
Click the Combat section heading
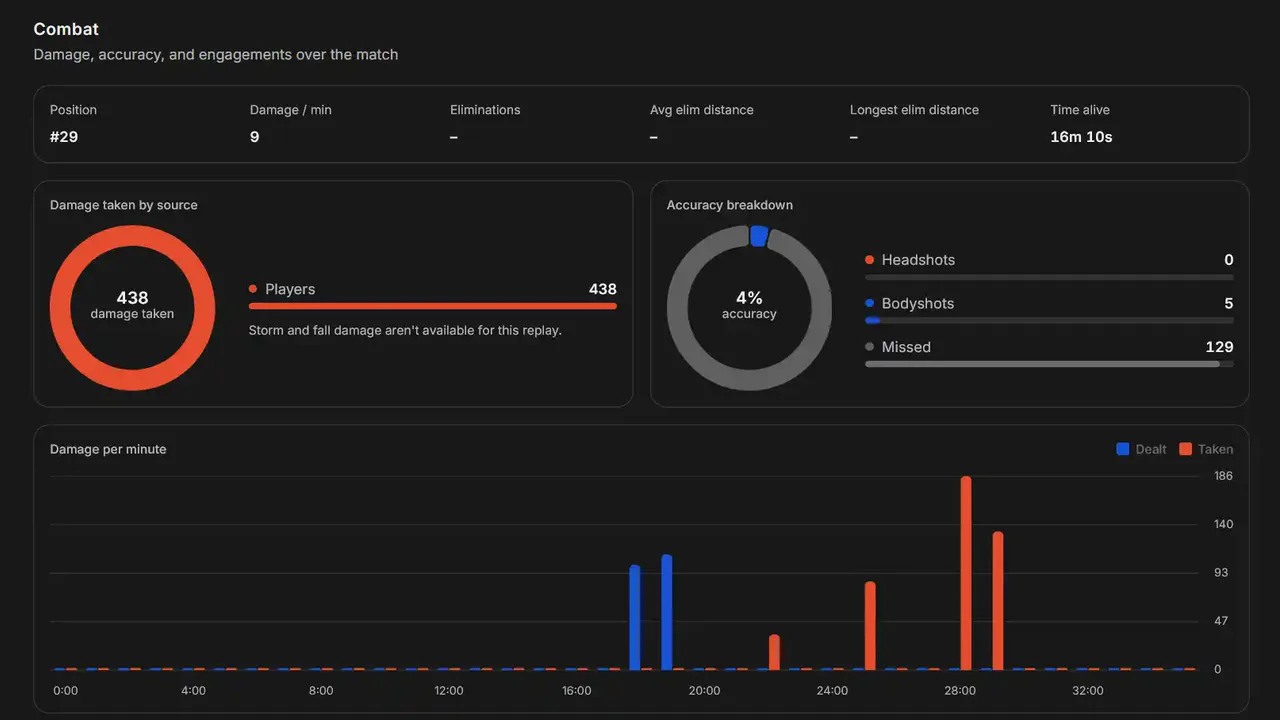66,29
